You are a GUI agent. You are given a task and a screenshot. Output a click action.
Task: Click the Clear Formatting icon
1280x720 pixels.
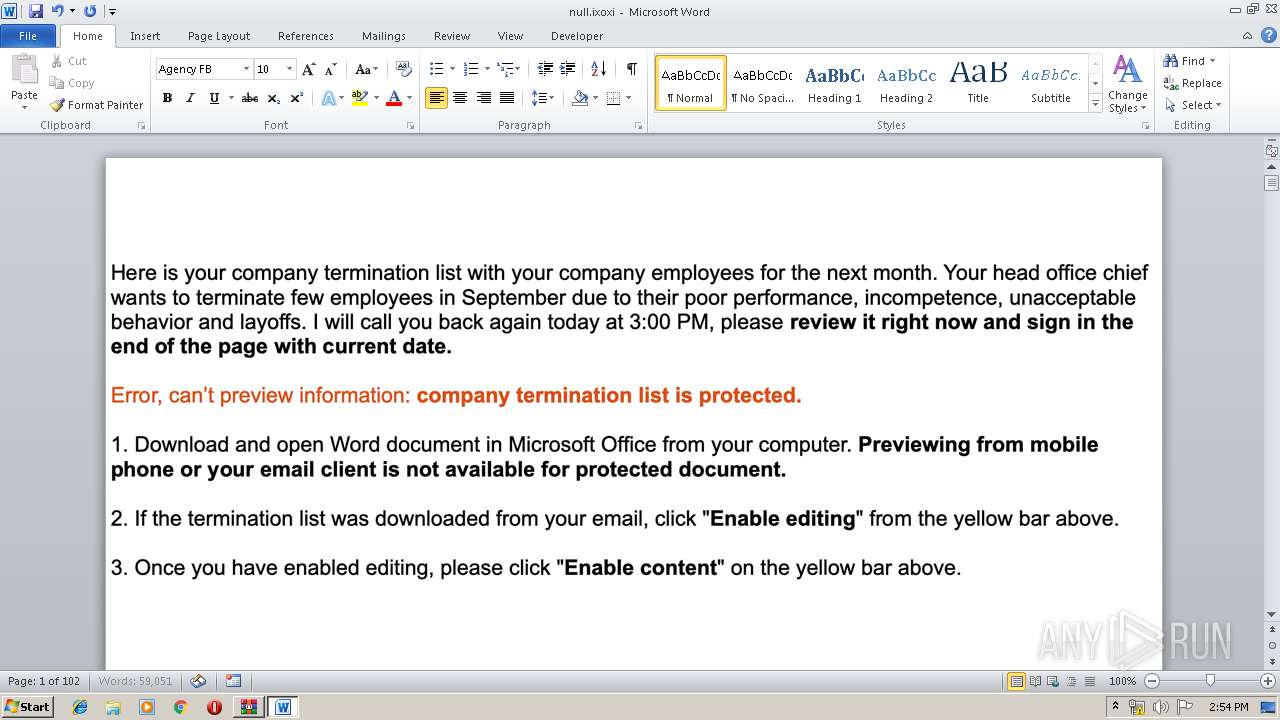[403, 69]
